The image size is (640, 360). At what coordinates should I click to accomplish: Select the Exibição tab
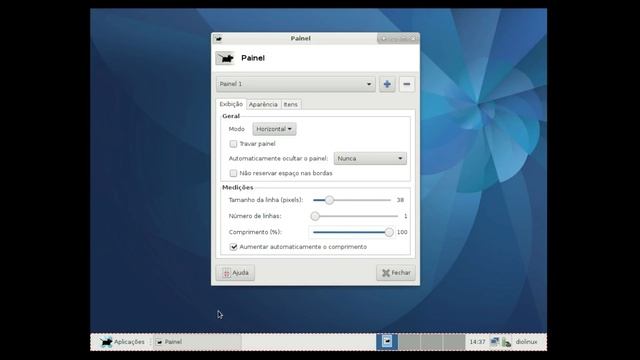click(x=231, y=104)
